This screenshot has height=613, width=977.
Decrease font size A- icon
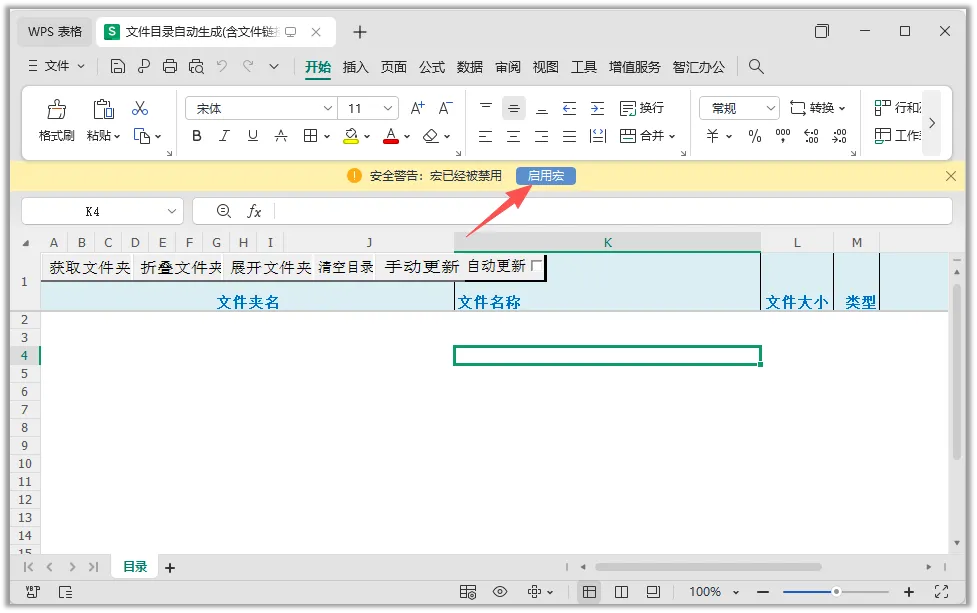point(446,108)
